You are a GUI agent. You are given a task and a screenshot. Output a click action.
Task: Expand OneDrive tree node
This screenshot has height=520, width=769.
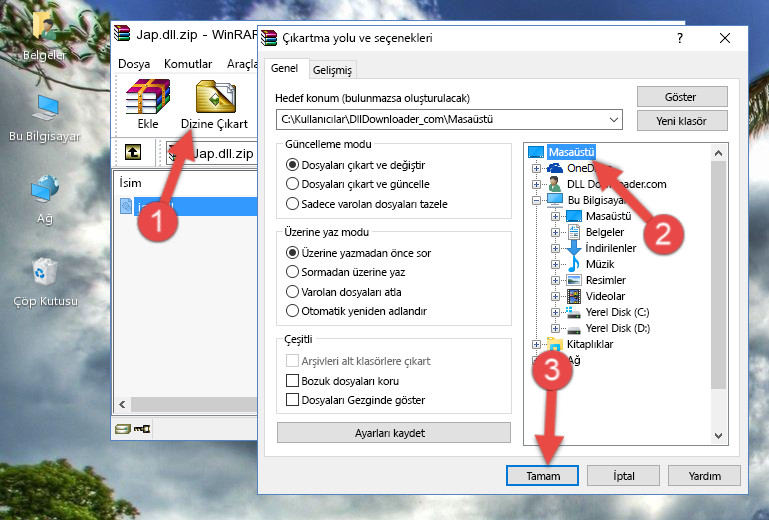536,168
